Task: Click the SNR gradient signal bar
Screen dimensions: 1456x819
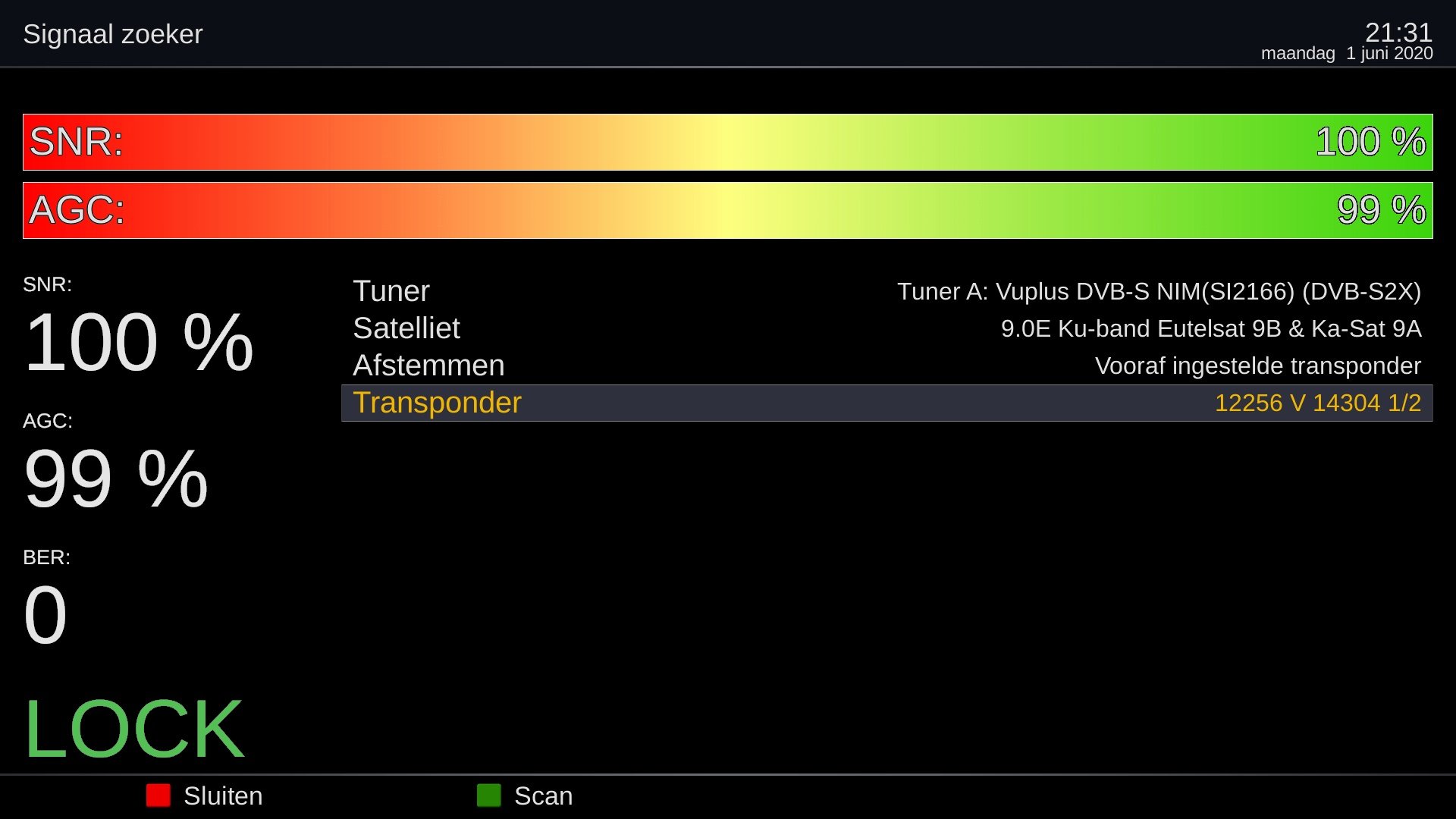Action: 727,142
